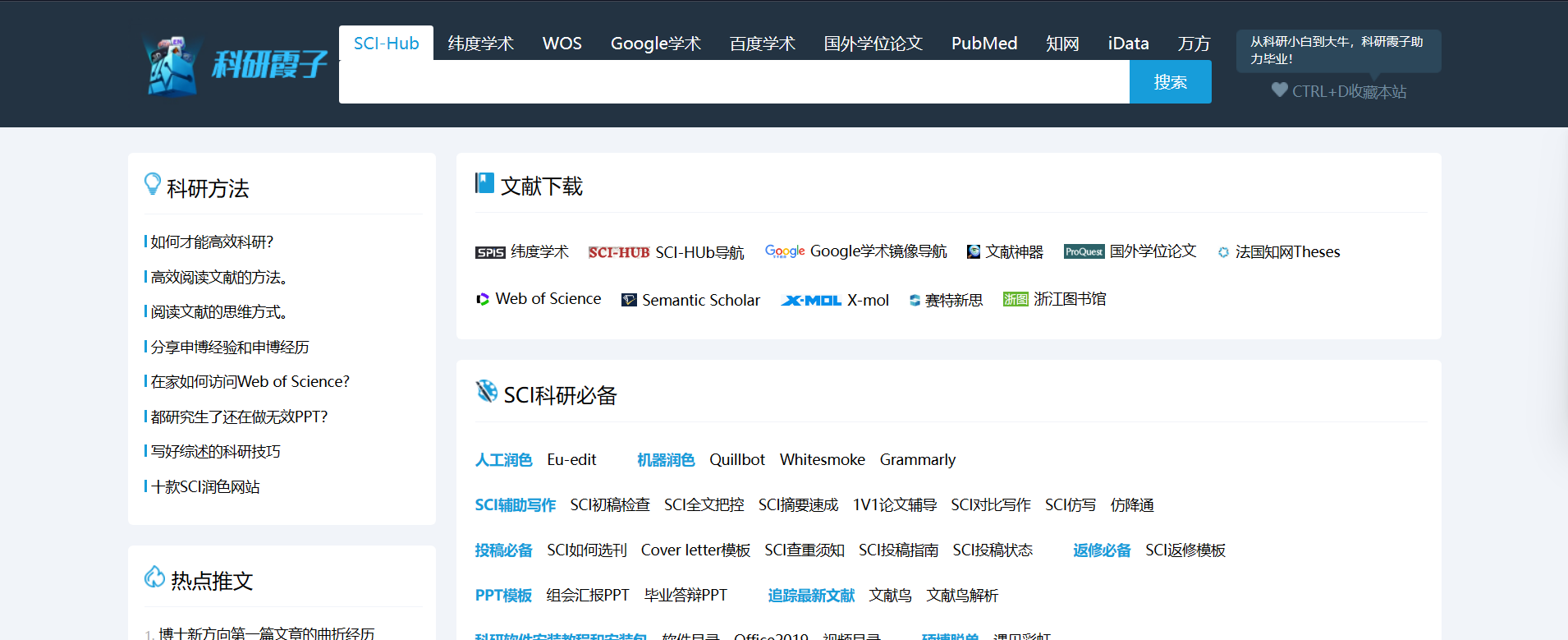Click the 追踪最新文献 category label
This screenshot has width=1568, height=640.
pos(811,595)
